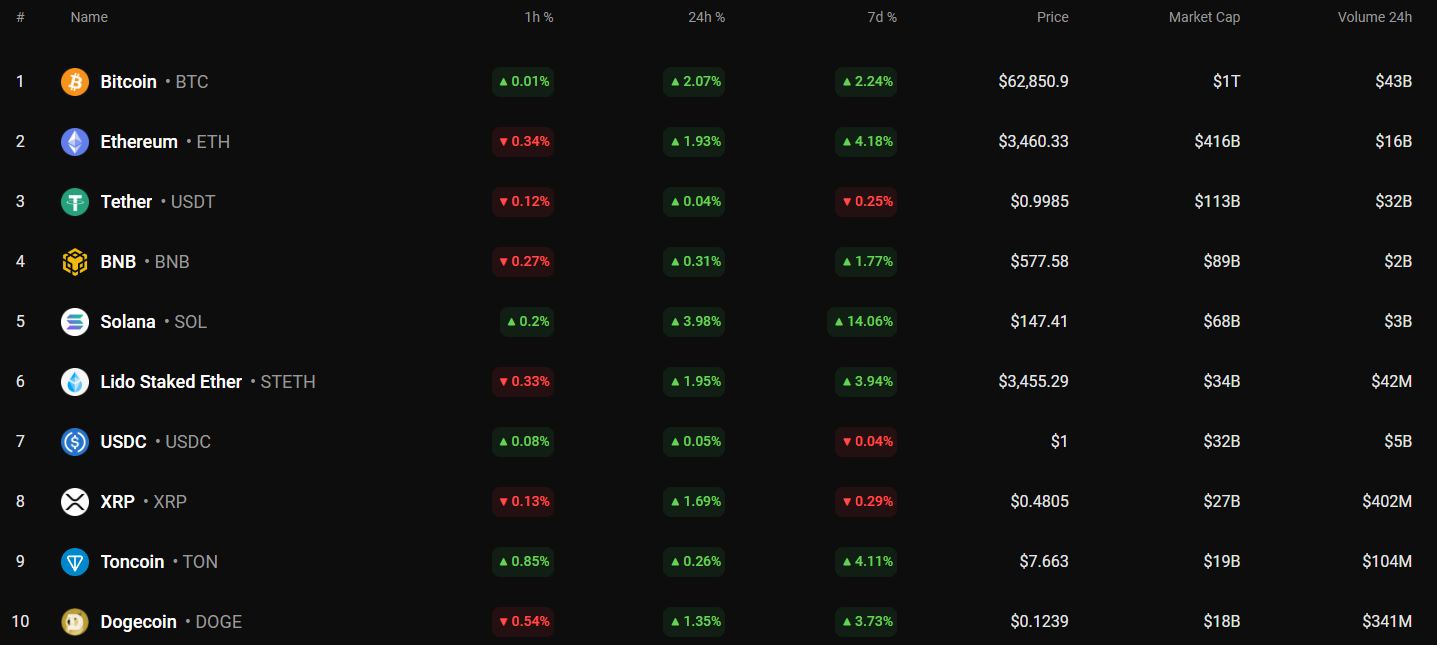Screen dimensions: 1437x645
Task: Click the USDC logo icon
Action: point(75,442)
